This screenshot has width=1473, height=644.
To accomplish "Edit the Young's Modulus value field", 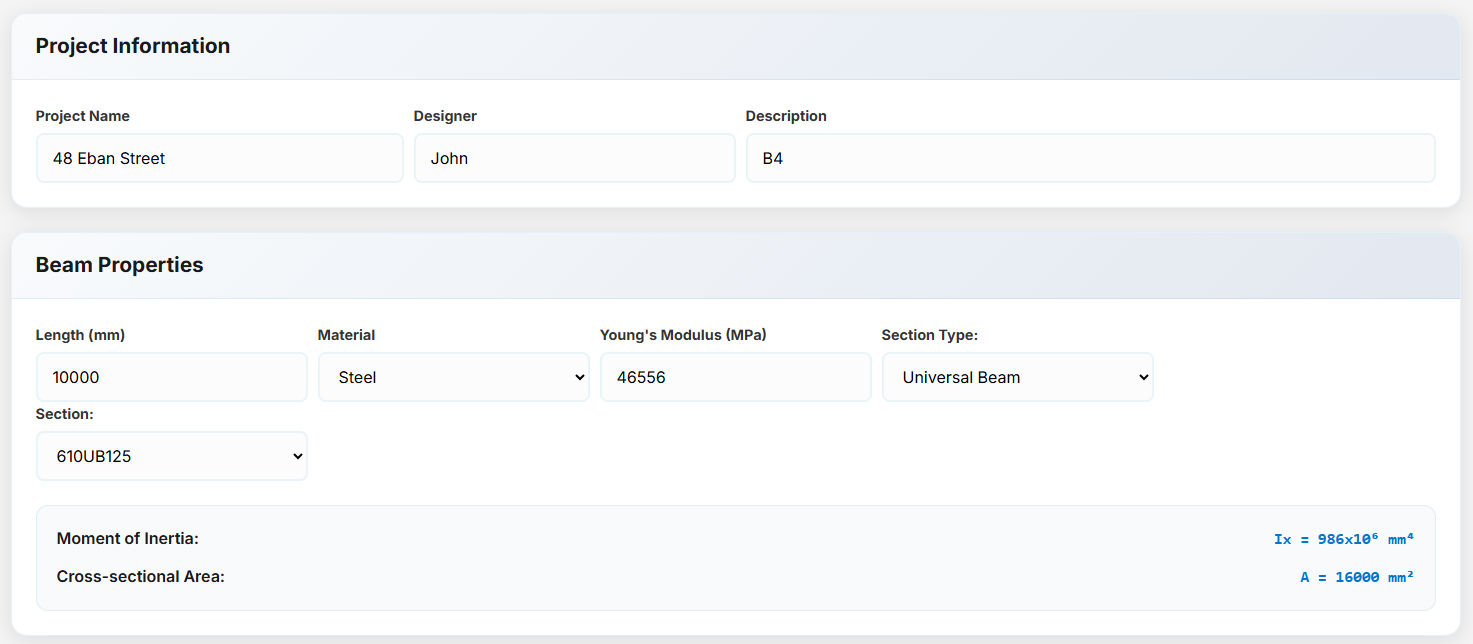I will coord(735,377).
